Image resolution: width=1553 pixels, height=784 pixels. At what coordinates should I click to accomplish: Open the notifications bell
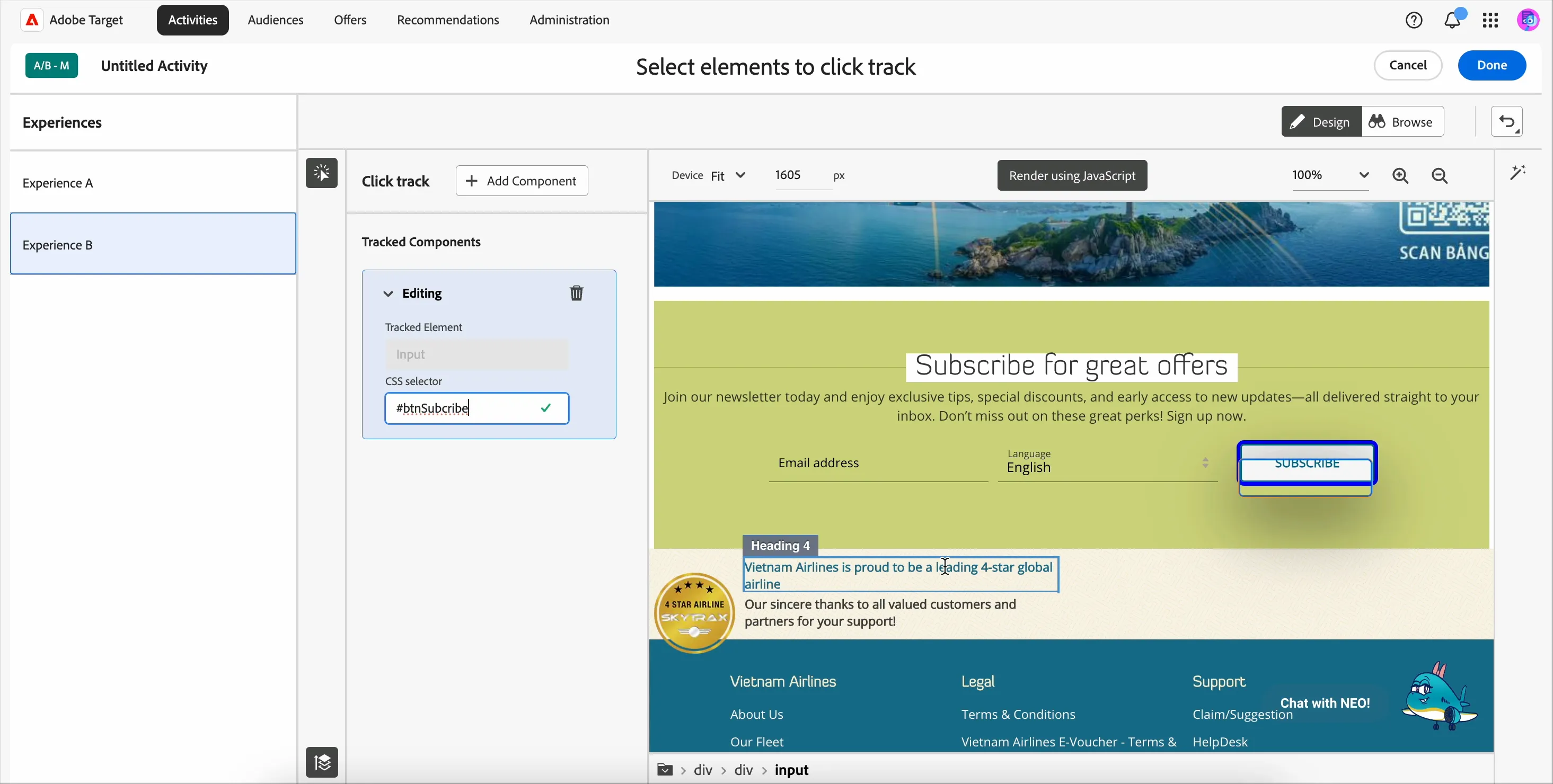[1452, 21]
